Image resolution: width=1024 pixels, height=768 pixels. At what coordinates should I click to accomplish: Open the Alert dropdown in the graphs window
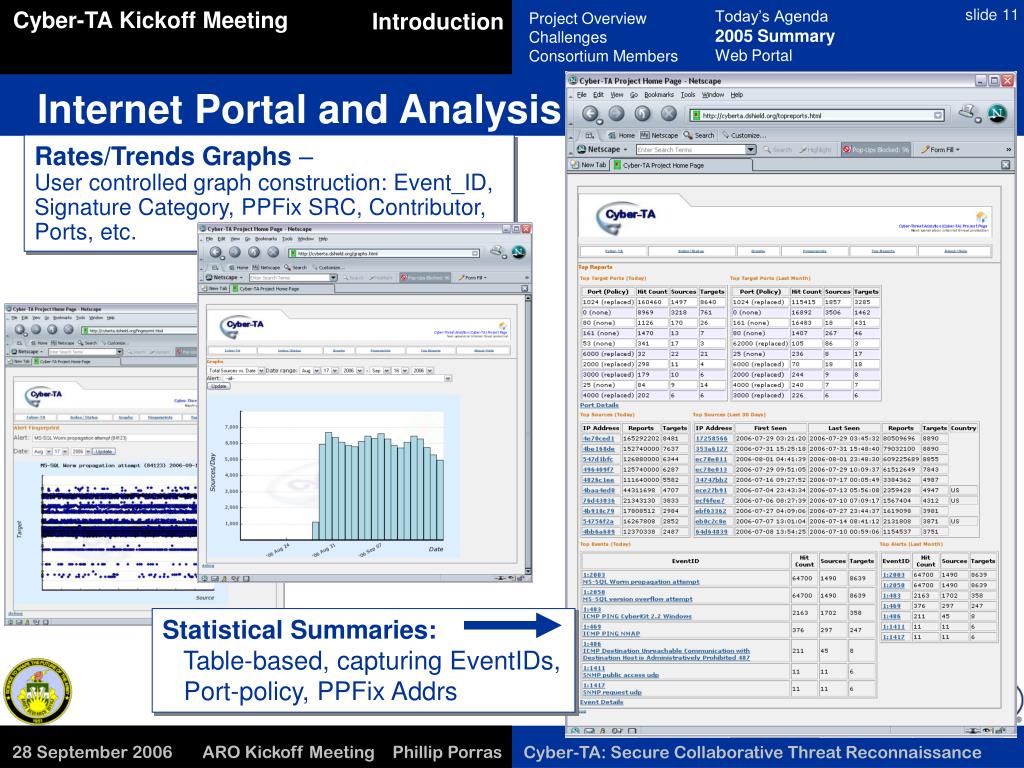pos(337,378)
